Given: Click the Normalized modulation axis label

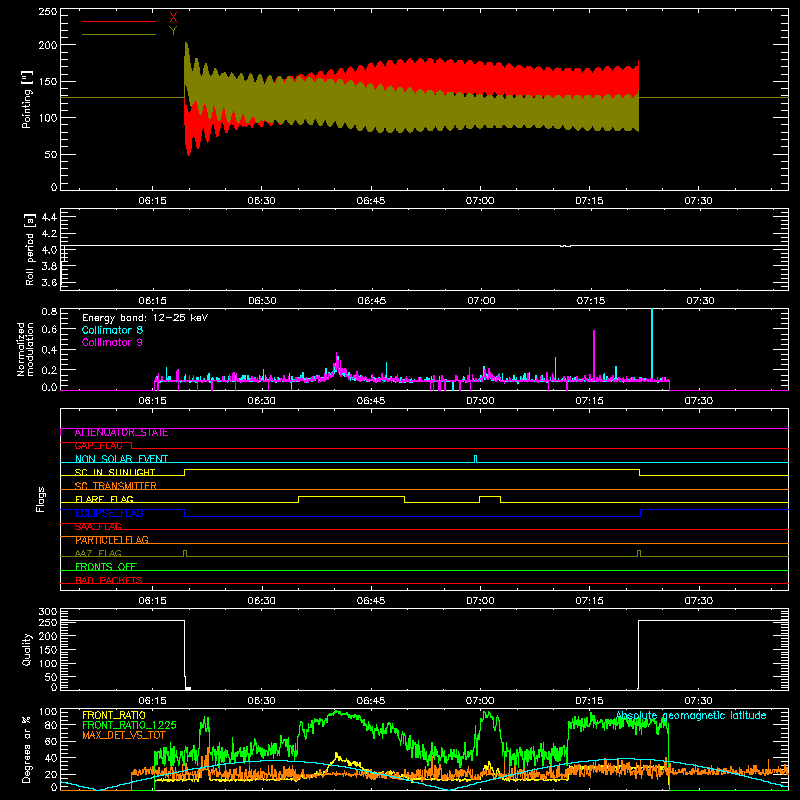Looking at the screenshot, I should pyautogui.click(x=26, y=349).
